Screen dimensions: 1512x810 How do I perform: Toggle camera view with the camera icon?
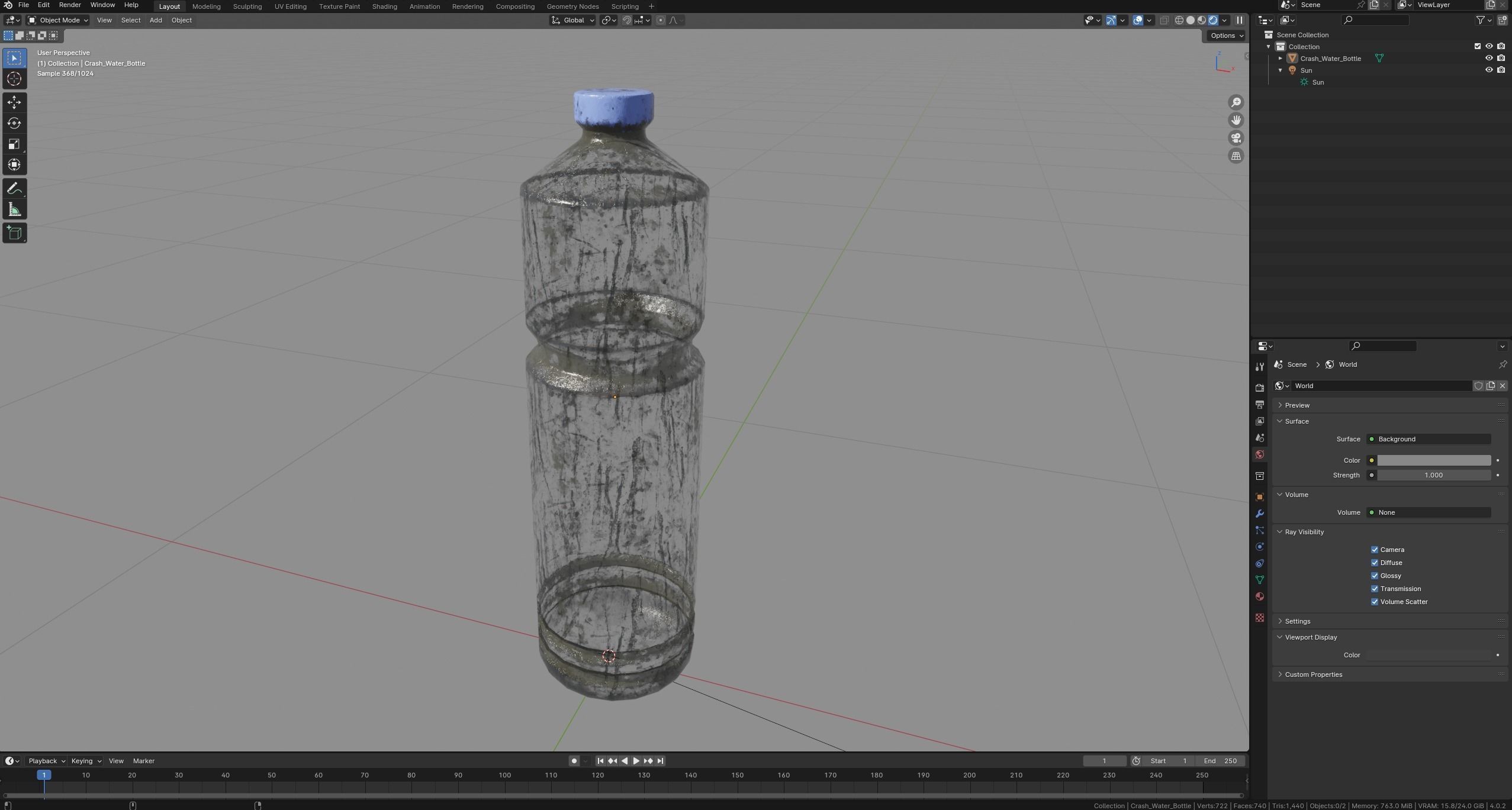tap(1236, 138)
